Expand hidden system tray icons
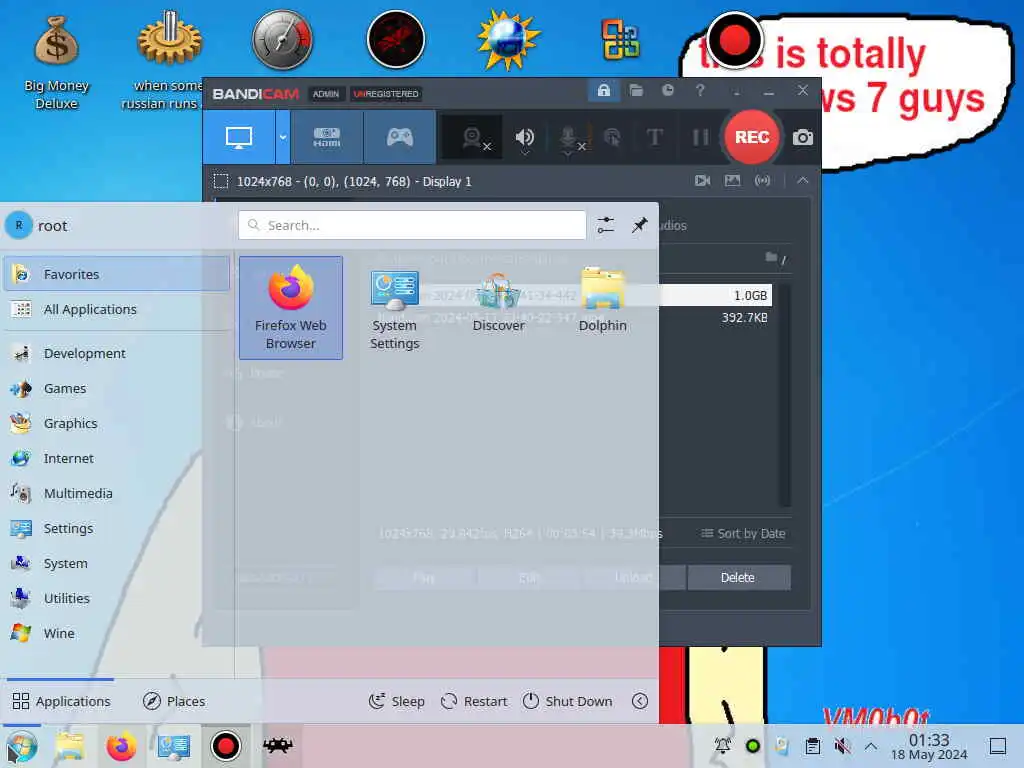Viewport: 1024px width, 768px height. tap(871, 746)
